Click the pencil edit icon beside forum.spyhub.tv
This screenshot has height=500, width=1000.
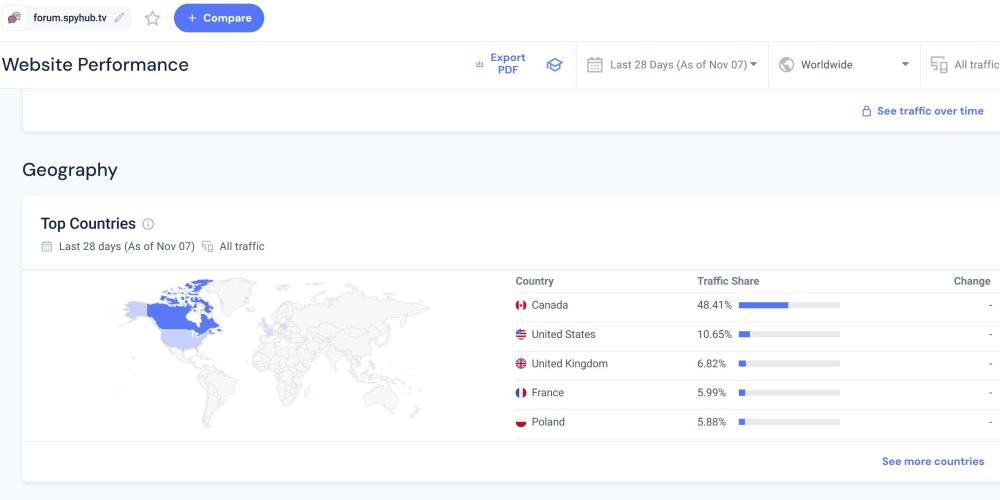120,18
